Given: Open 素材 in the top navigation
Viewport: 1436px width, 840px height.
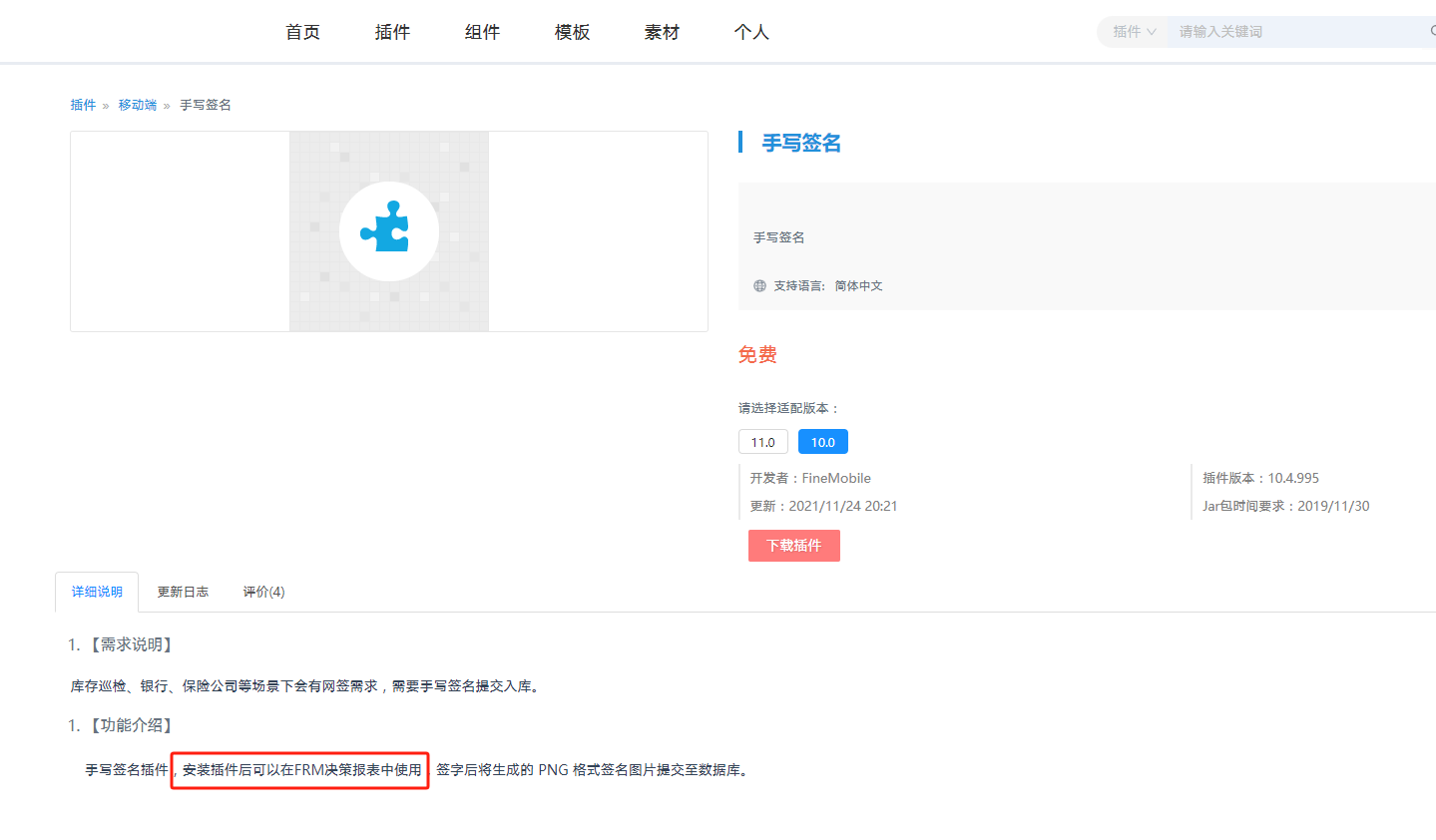Looking at the screenshot, I should click(x=662, y=32).
